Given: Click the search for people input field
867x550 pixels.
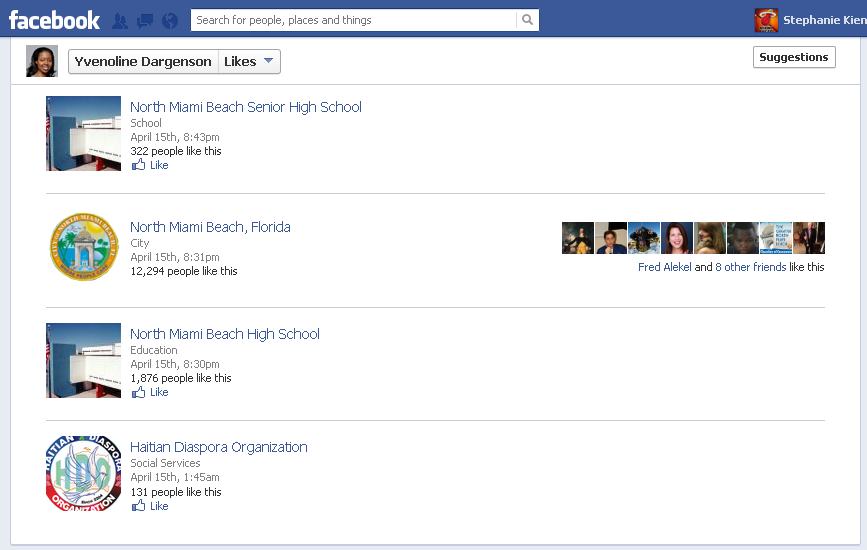Looking at the screenshot, I should point(353,20).
